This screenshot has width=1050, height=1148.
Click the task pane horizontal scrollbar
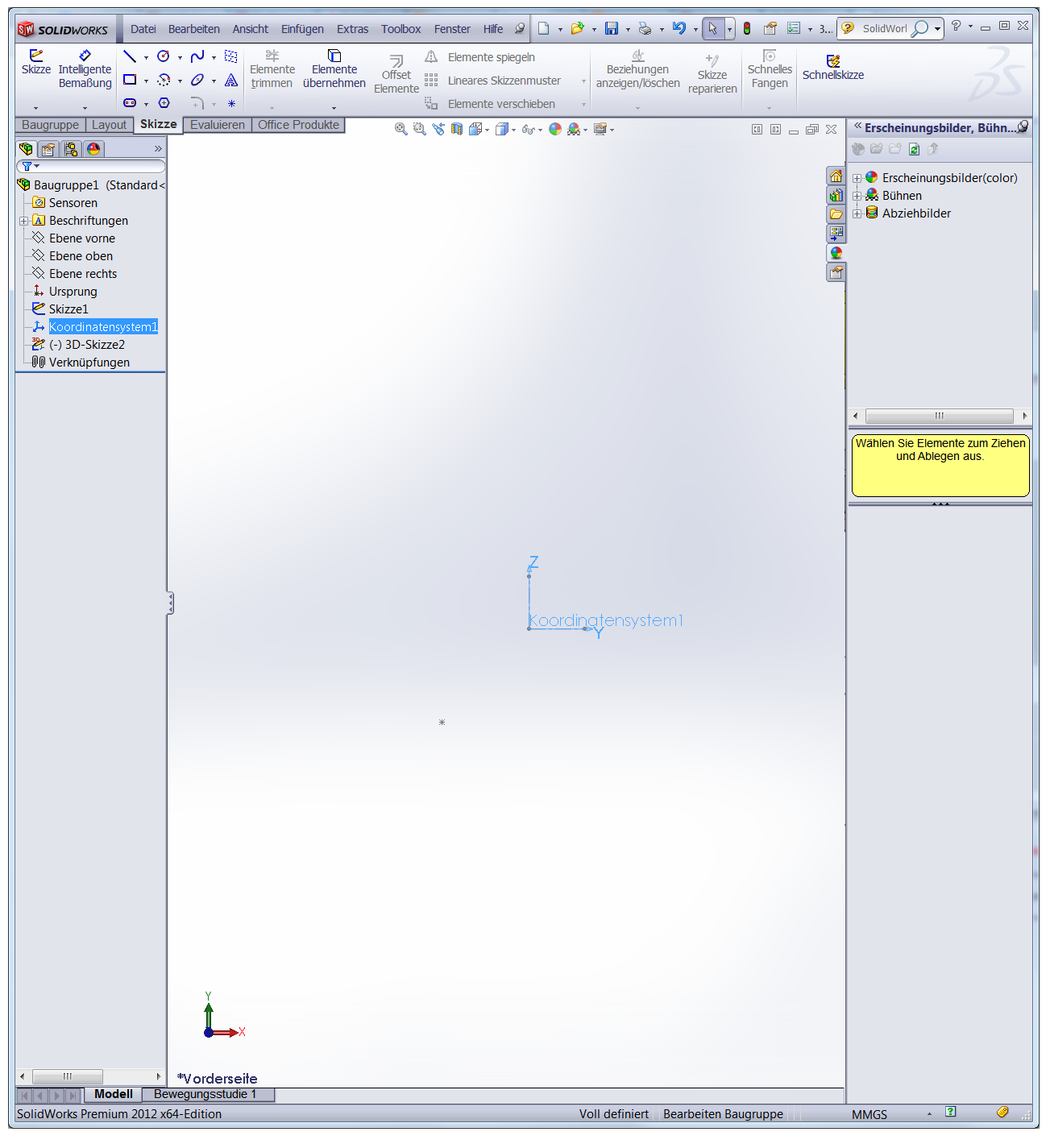[939, 416]
